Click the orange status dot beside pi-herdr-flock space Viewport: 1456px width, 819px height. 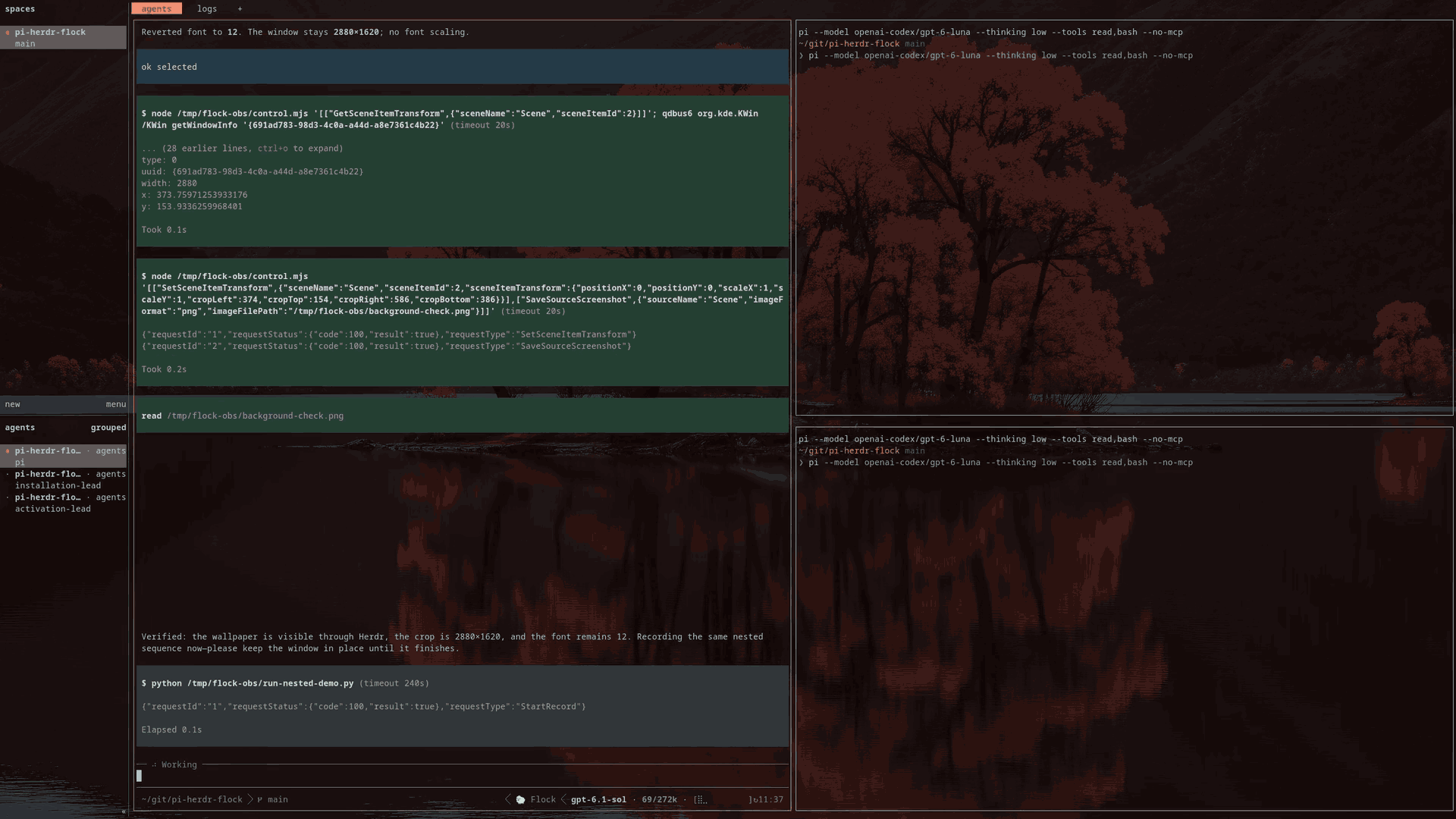pos(8,33)
